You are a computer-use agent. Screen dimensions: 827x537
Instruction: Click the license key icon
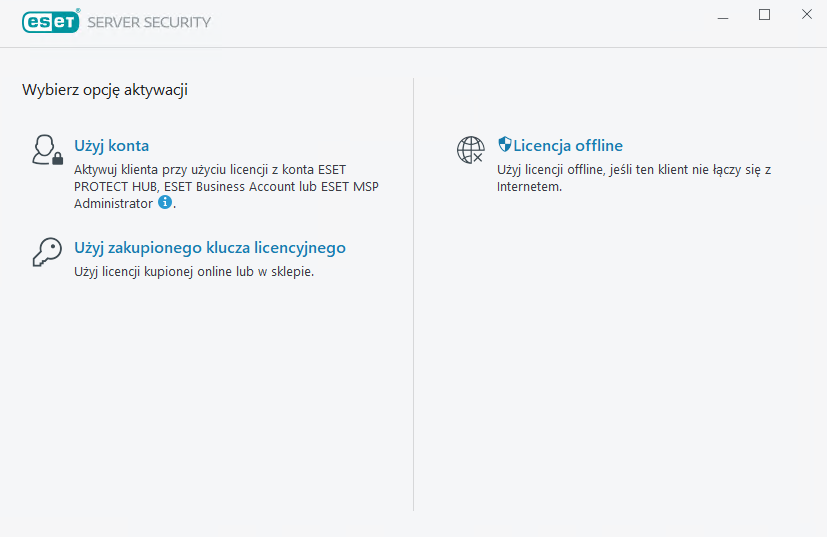point(47,252)
